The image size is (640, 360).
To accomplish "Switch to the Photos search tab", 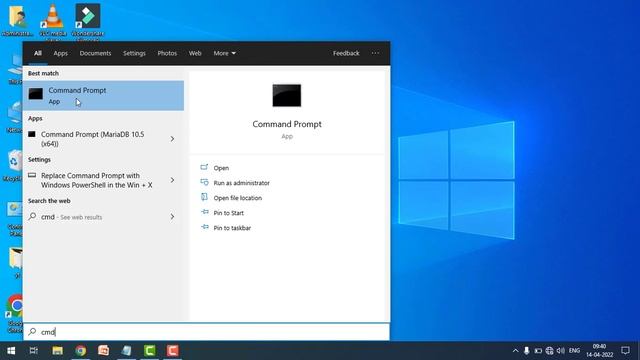I will click(x=167, y=53).
